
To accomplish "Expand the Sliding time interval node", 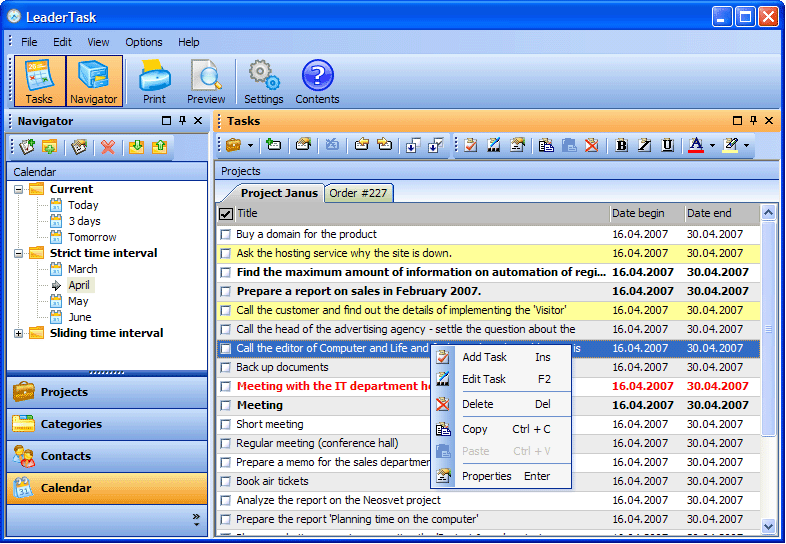I will tap(19, 333).
